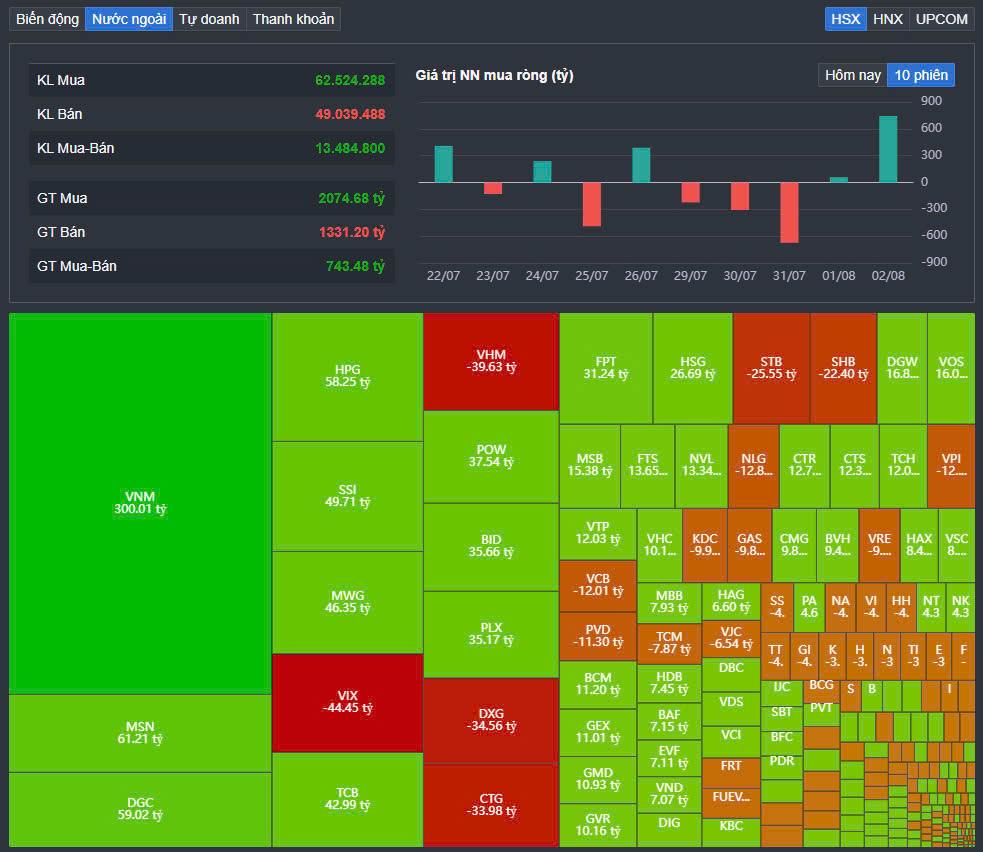The height and width of the screenshot is (852, 983).
Task: Select the GMD 10.93 tỷ tile
Action: tap(598, 780)
